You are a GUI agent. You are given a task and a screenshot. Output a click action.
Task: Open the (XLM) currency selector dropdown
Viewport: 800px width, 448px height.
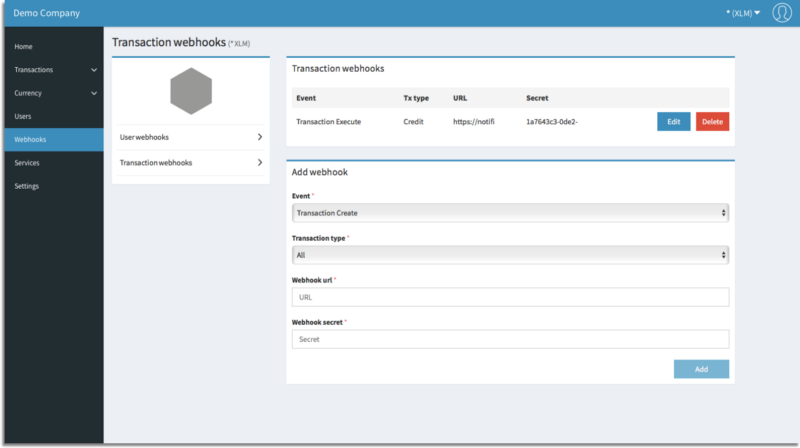[743, 13]
